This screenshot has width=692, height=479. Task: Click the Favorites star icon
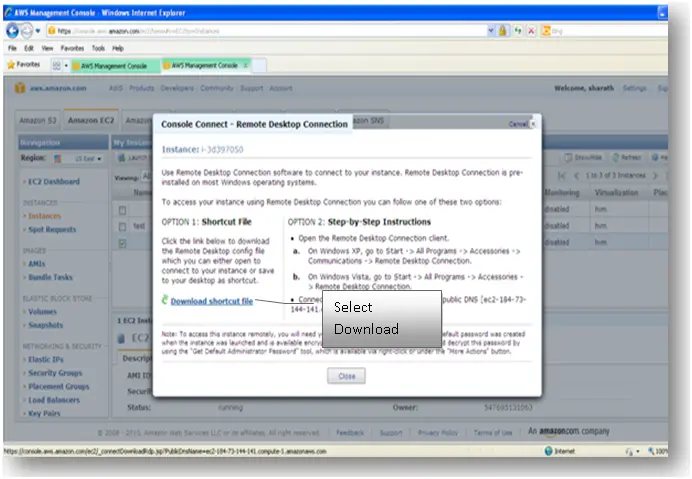11,65
